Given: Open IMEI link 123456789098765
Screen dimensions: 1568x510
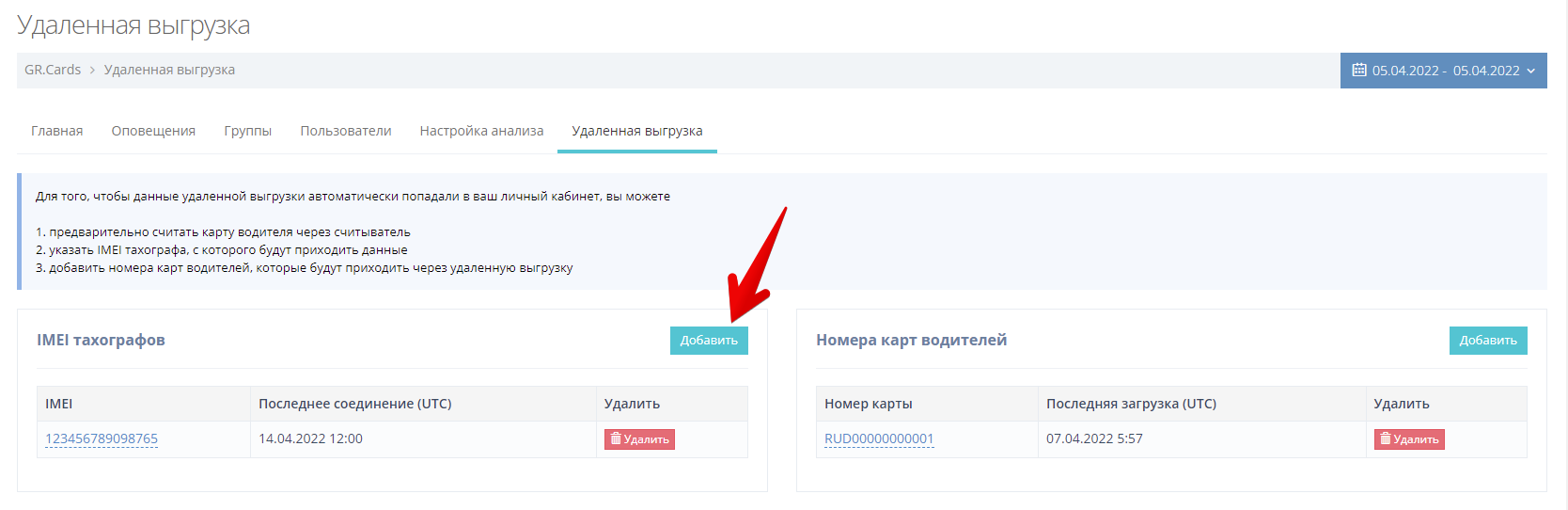Looking at the screenshot, I should [102, 438].
